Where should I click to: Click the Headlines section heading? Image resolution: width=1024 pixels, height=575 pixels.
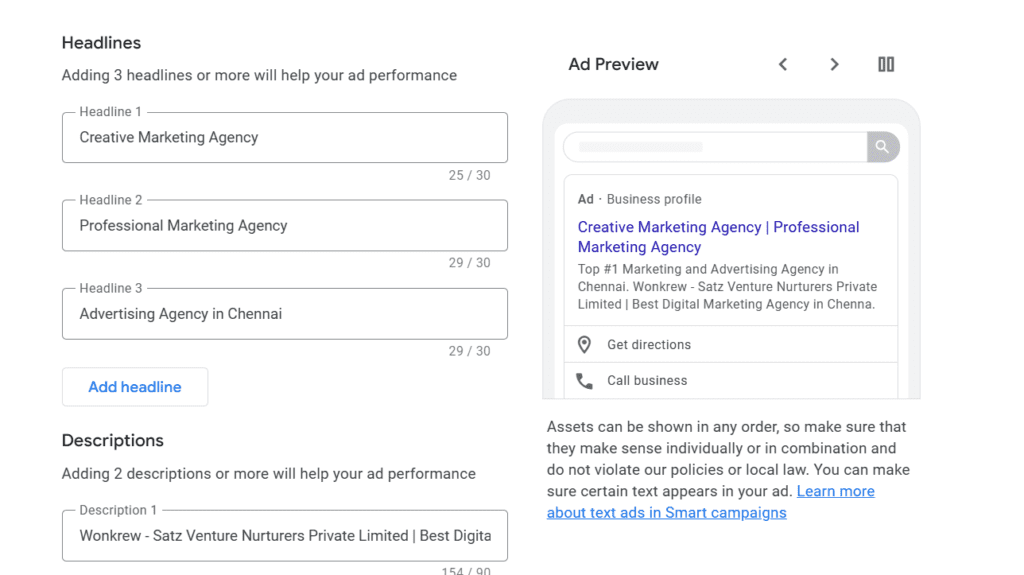(x=101, y=43)
